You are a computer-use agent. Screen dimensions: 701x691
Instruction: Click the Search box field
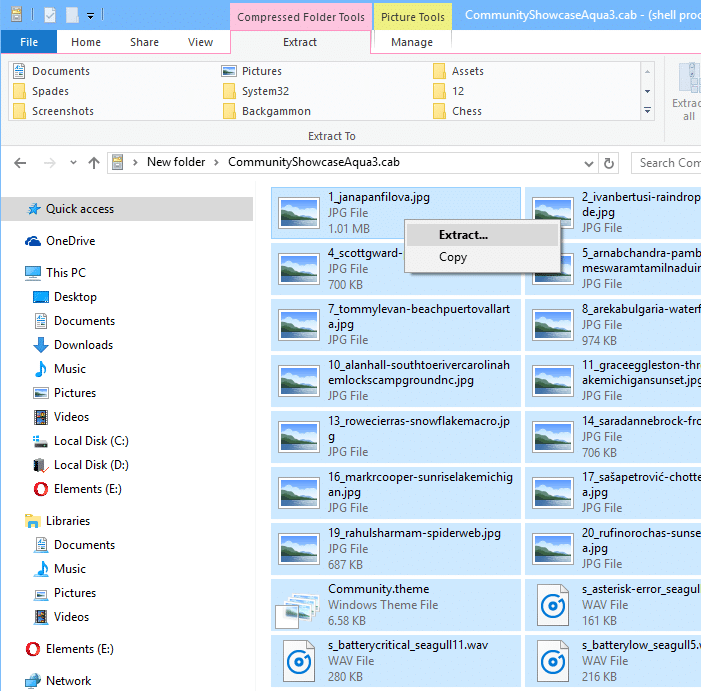coord(668,163)
